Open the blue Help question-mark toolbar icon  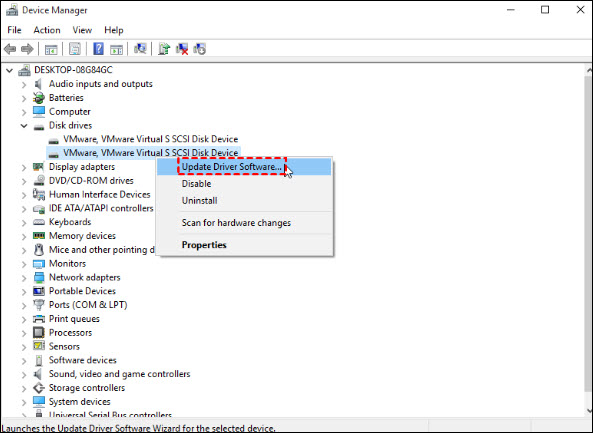pos(98,49)
